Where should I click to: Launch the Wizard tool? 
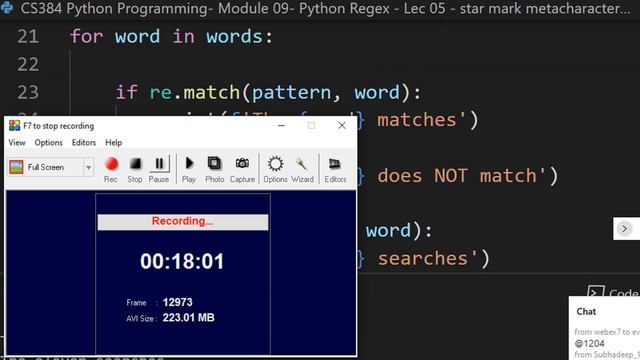pyautogui.click(x=302, y=169)
